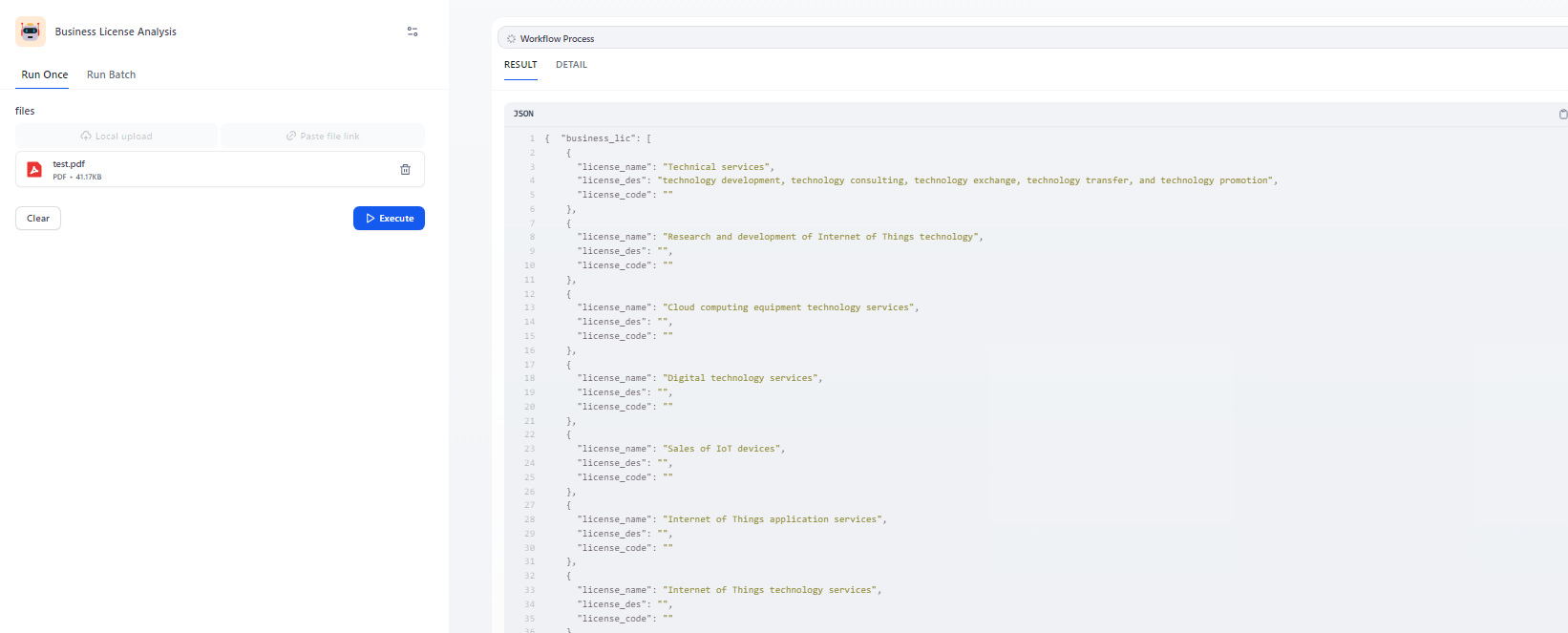Click the Clear button
1568x633 pixels.
pos(38,219)
